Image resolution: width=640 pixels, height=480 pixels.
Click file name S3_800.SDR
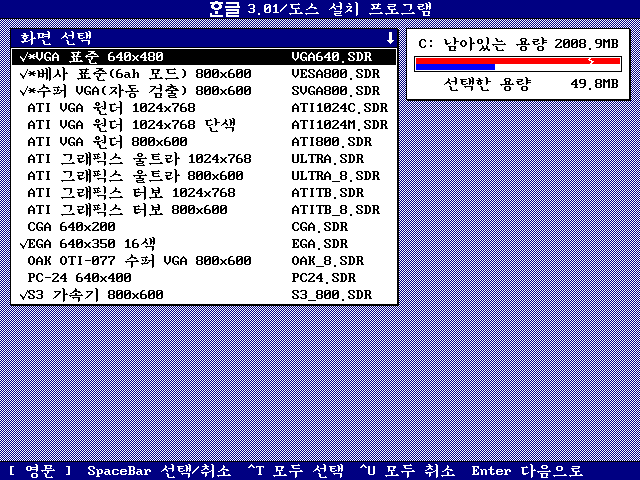tap(331, 295)
